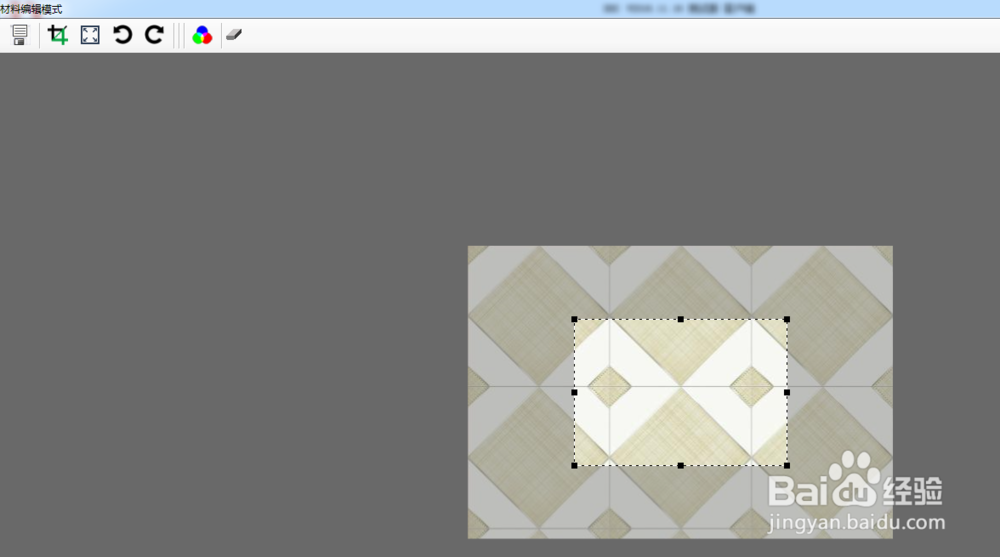1000x557 pixels.
Task: Click the counter-clockwise undo arrow
Action: (x=122, y=34)
